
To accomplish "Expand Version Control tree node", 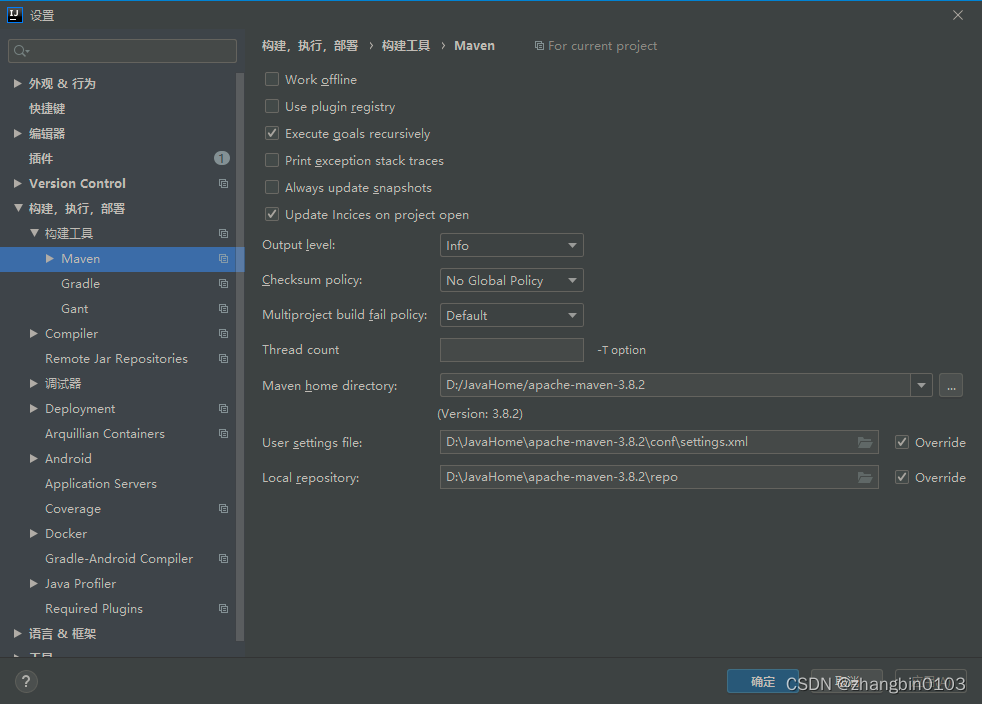I will coord(18,184).
